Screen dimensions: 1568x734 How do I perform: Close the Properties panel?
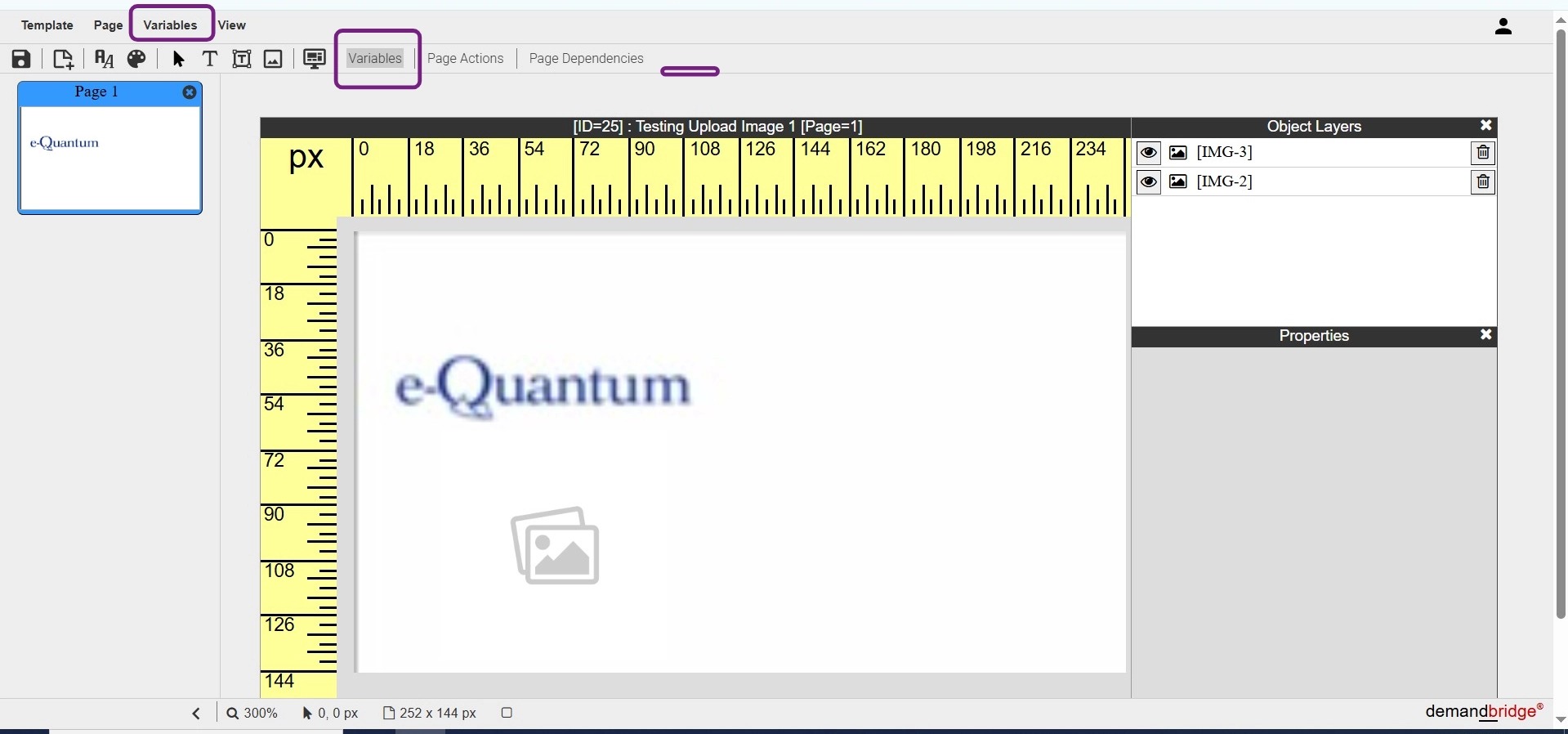click(x=1486, y=335)
